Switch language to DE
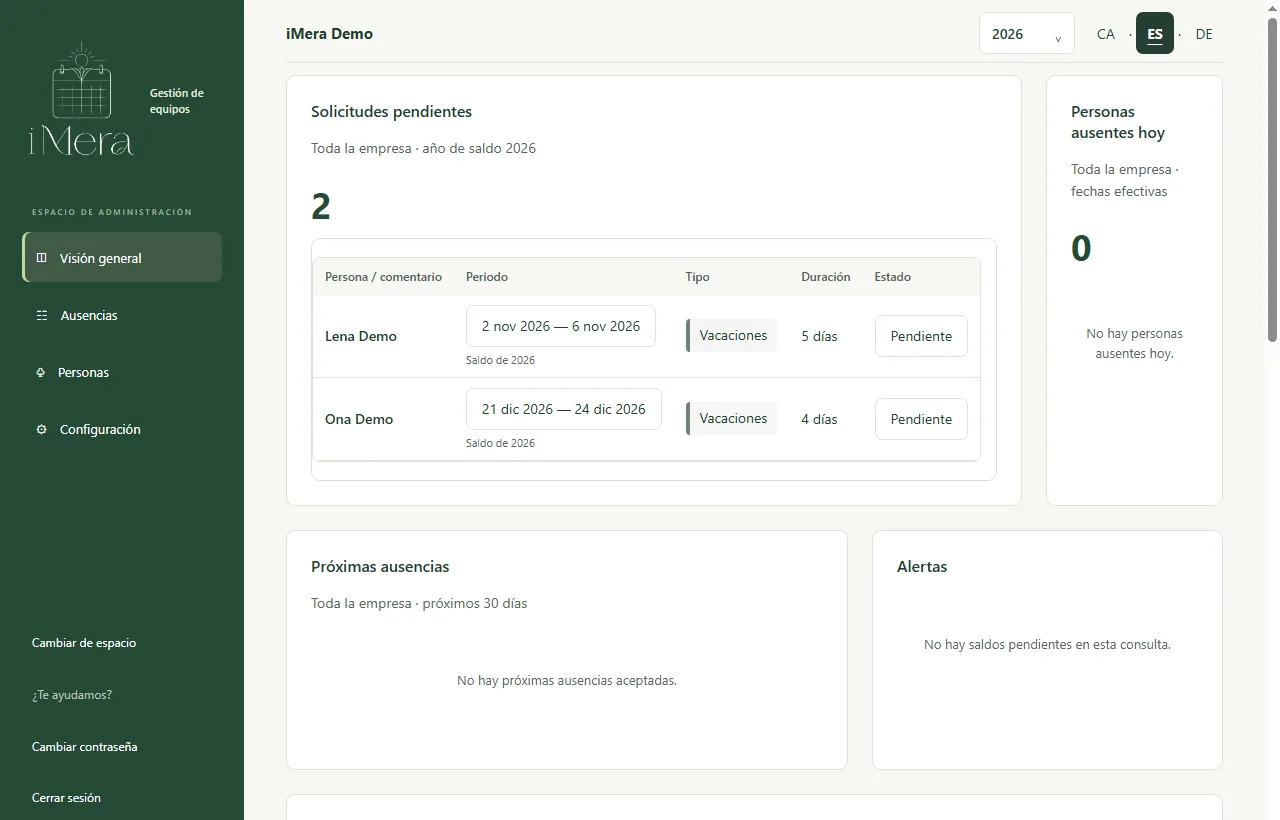This screenshot has height=820, width=1280. (1204, 34)
